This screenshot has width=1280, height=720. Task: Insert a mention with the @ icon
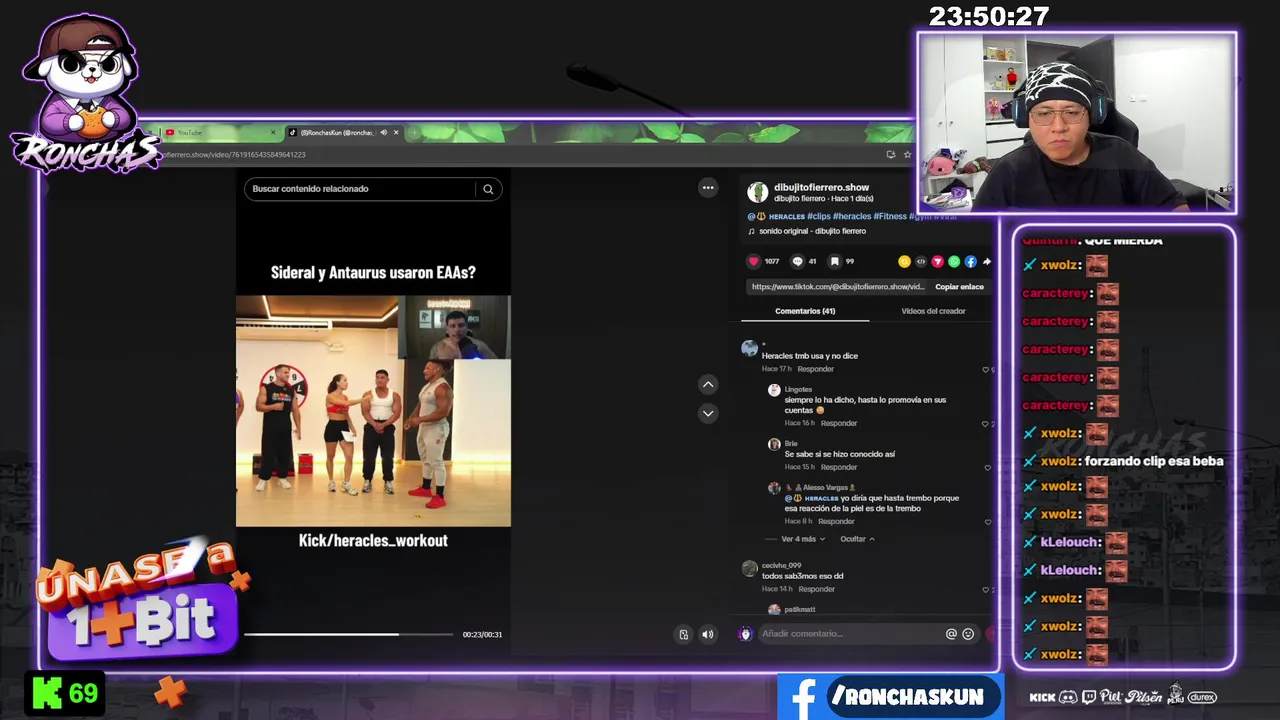coord(951,634)
